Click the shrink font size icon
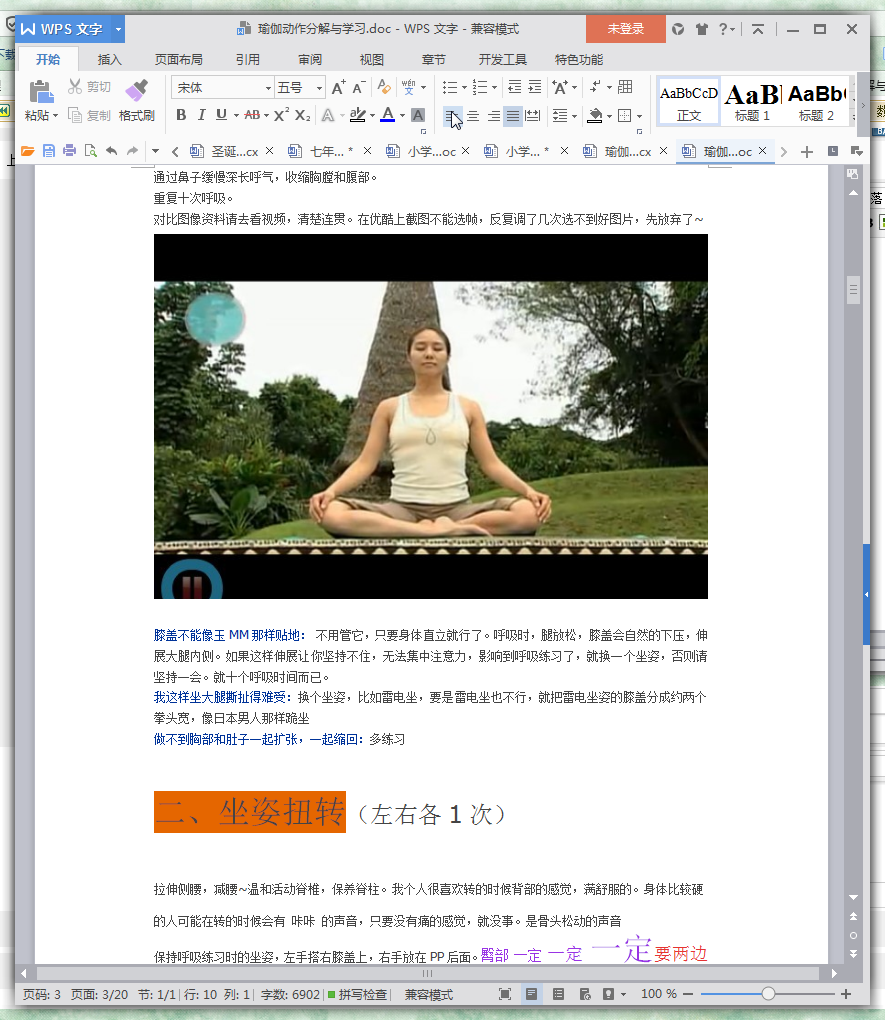The height and width of the screenshot is (1020, 885). pyautogui.click(x=359, y=88)
